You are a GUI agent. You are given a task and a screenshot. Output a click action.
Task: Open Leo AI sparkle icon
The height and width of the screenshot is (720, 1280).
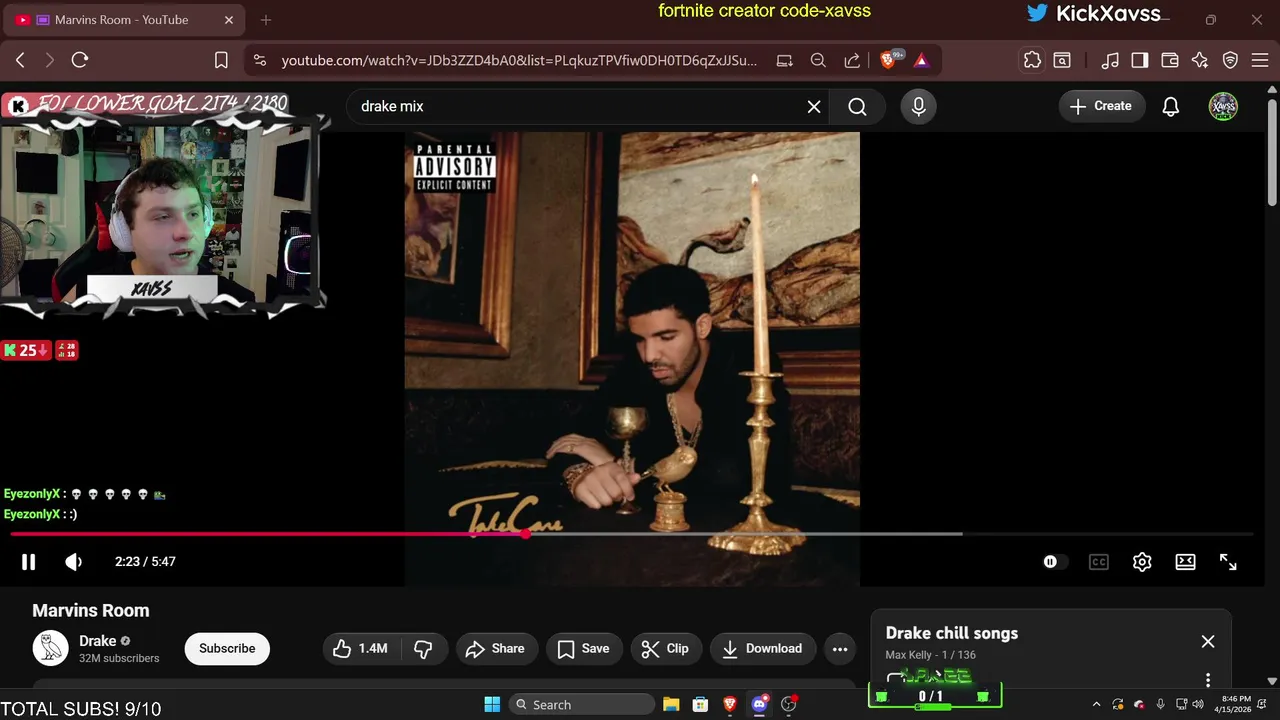[x=1200, y=60]
